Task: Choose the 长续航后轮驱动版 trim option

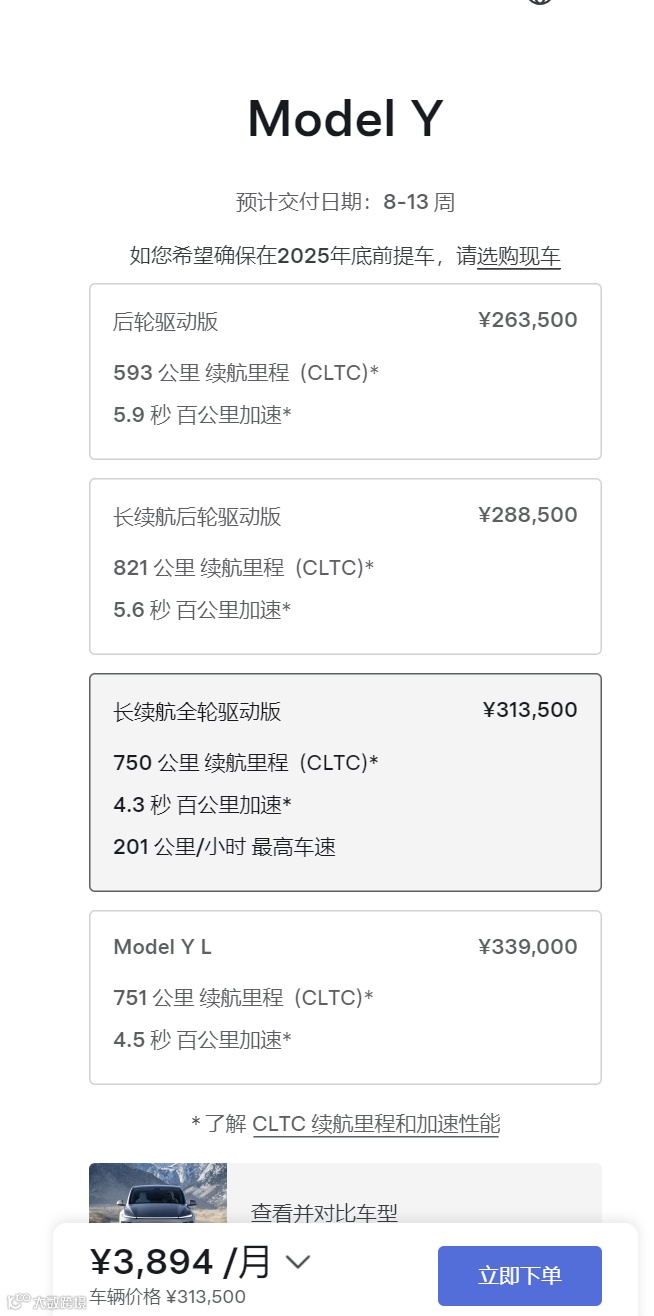Action: coord(345,566)
